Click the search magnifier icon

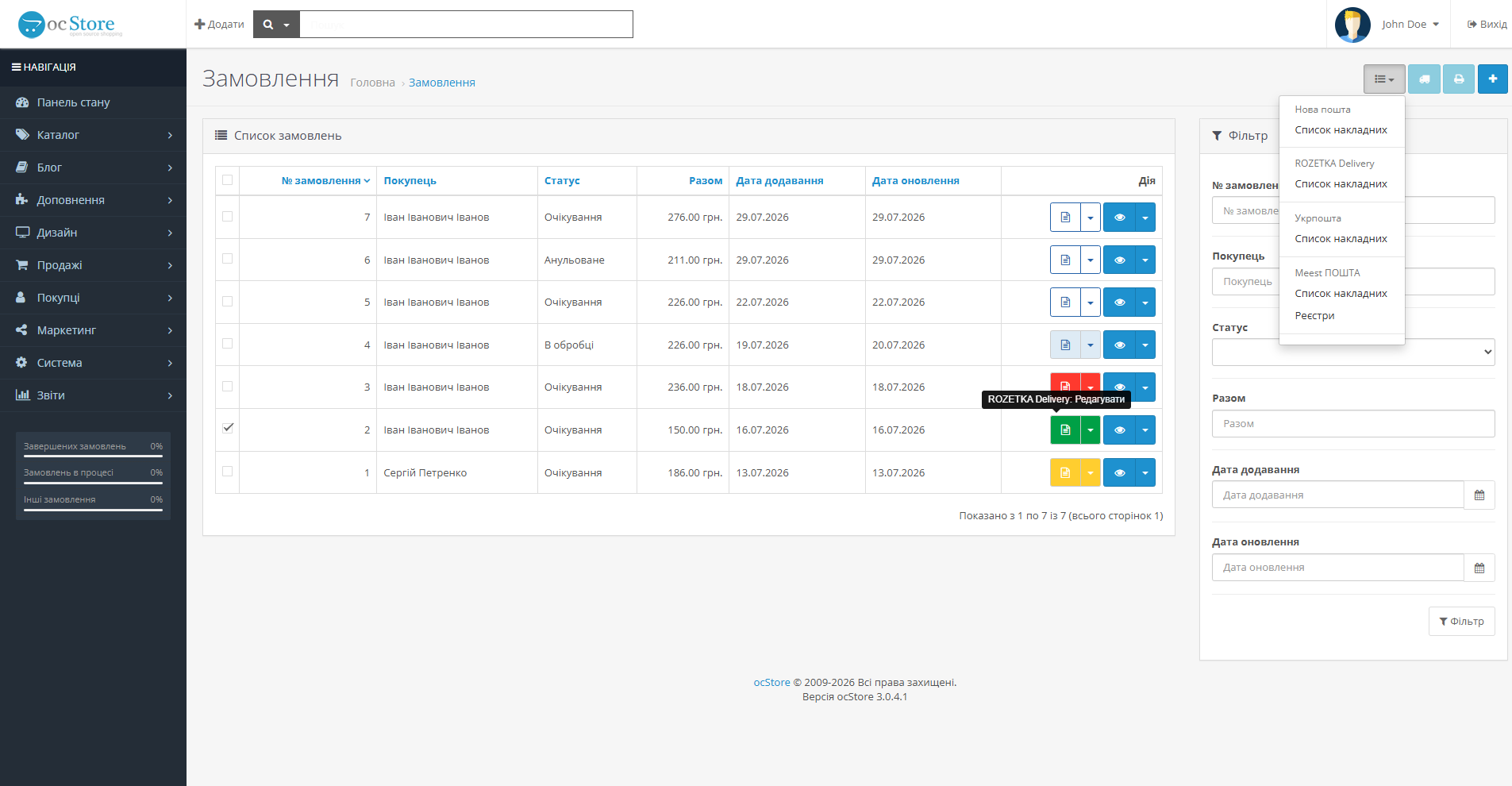pos(268,25)
